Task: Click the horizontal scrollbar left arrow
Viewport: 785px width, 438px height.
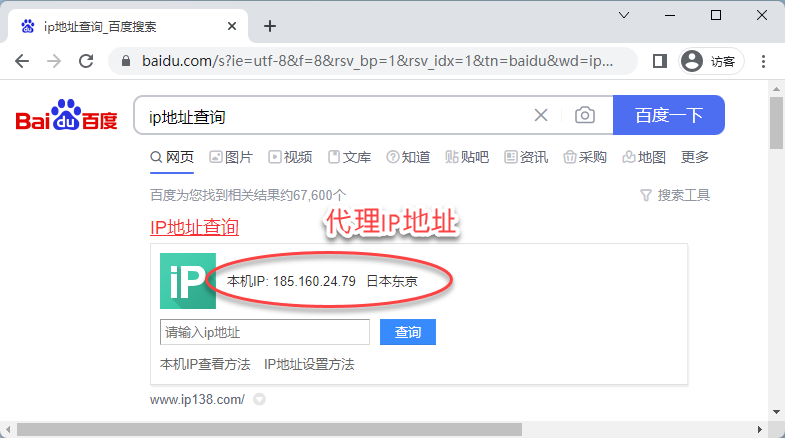Action: pos(8,429)
